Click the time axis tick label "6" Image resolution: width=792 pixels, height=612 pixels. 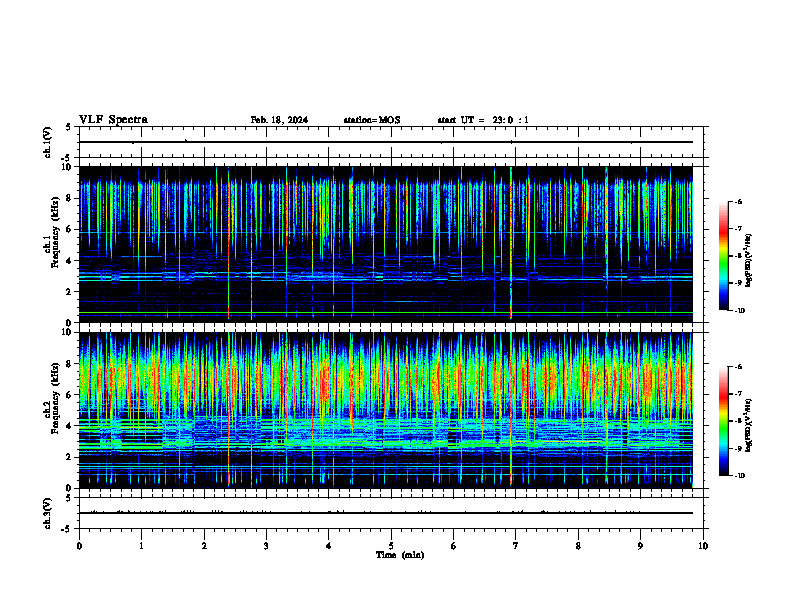coord(454,546)
